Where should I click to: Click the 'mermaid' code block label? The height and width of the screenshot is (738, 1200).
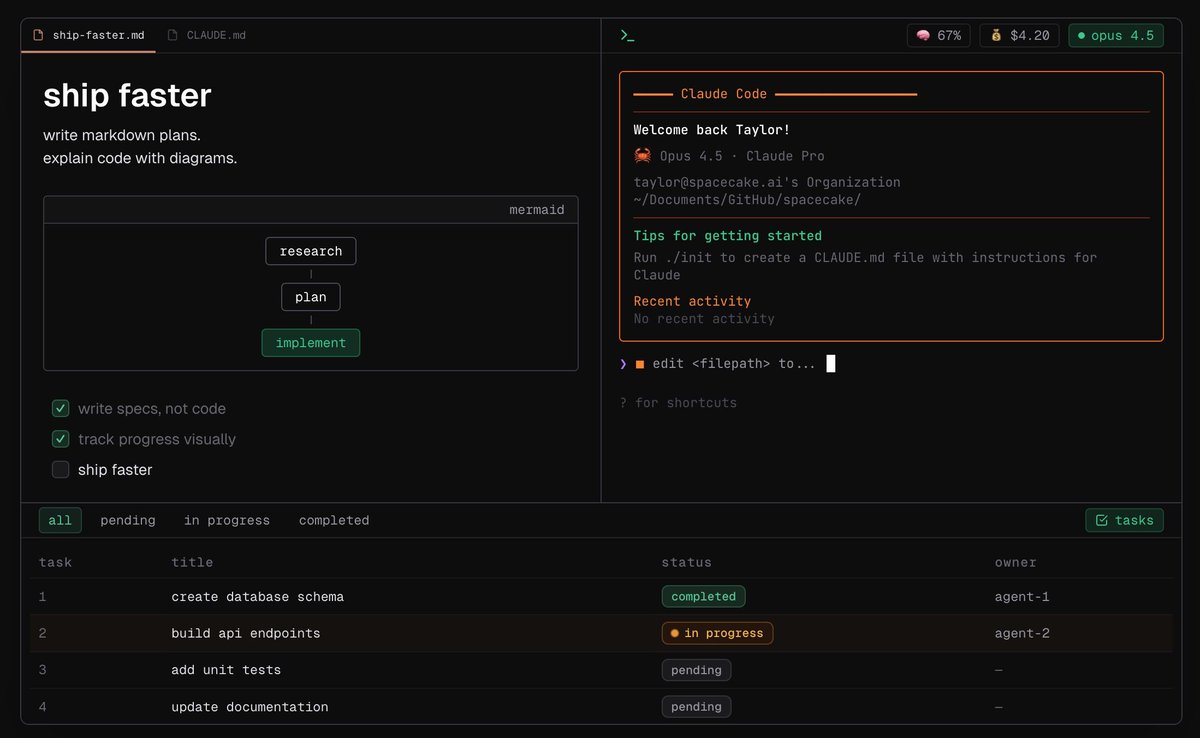click(537, 210)
